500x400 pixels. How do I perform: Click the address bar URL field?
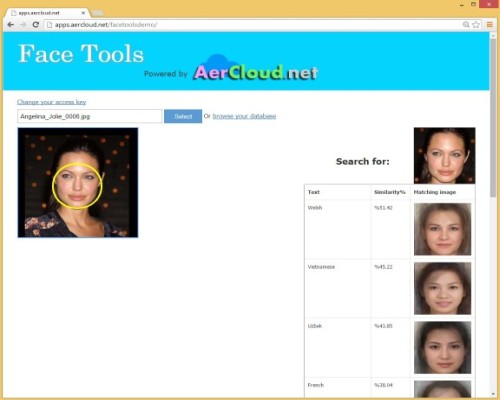click(x=253, y=25)
